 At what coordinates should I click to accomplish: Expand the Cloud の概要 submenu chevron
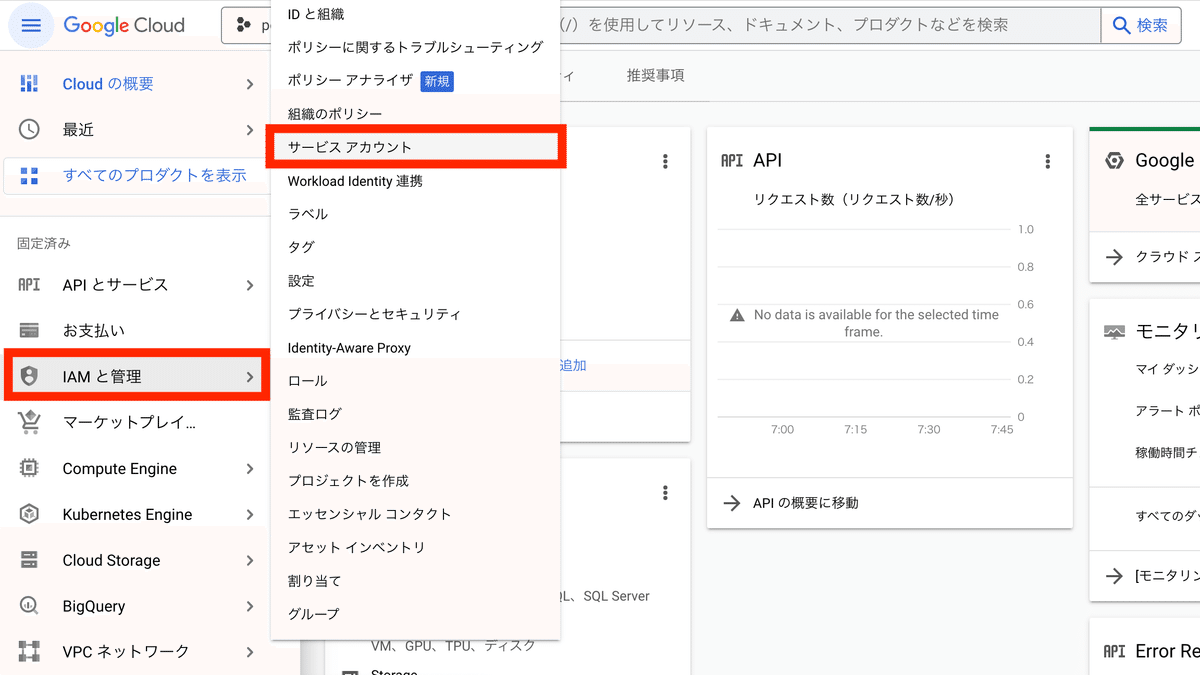click(x=250, y=84)
